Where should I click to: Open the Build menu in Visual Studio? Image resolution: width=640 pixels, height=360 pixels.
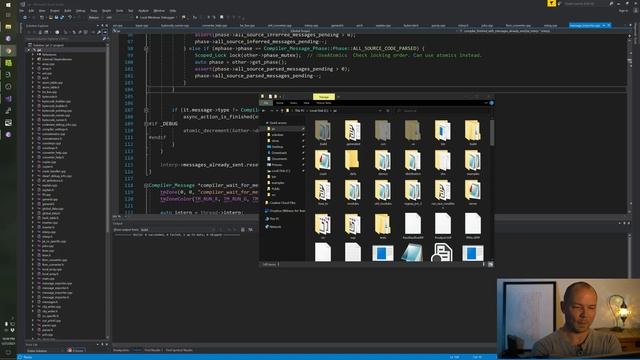click(x=68, y=11)
